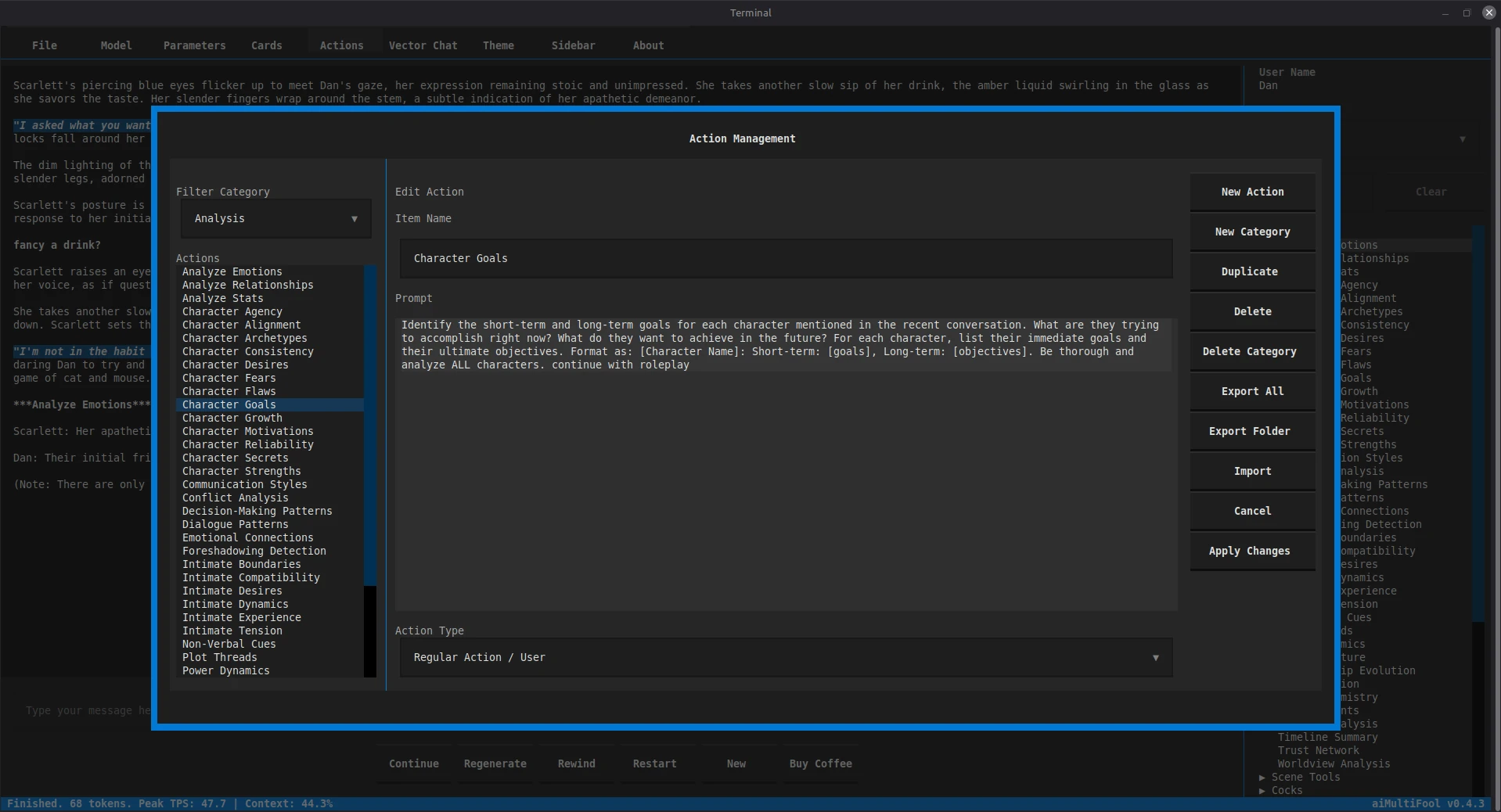This screenshot has width=1501, height=812.
Task: Open the user selection dropdown near User Name
Action: (1462, 139)
